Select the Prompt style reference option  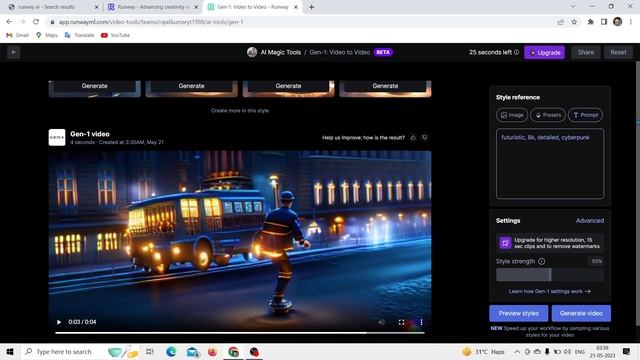tap(585, 115)
